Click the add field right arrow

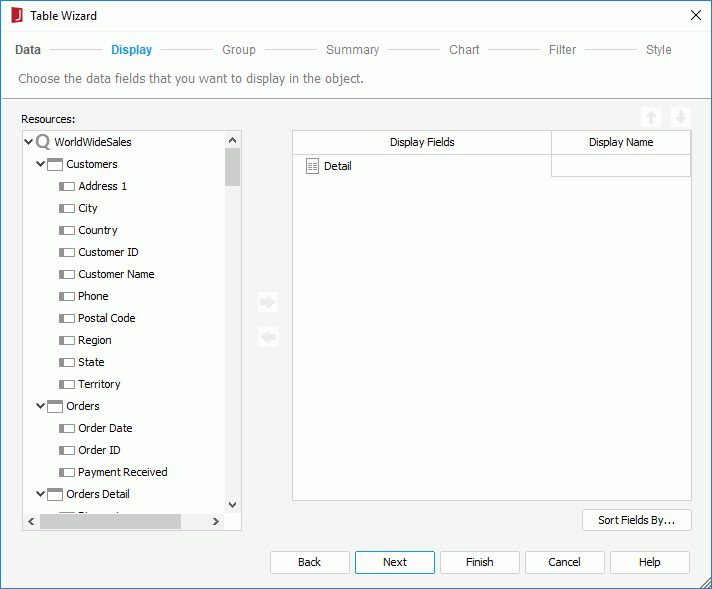pyautogui.click(x=268, y=302)
